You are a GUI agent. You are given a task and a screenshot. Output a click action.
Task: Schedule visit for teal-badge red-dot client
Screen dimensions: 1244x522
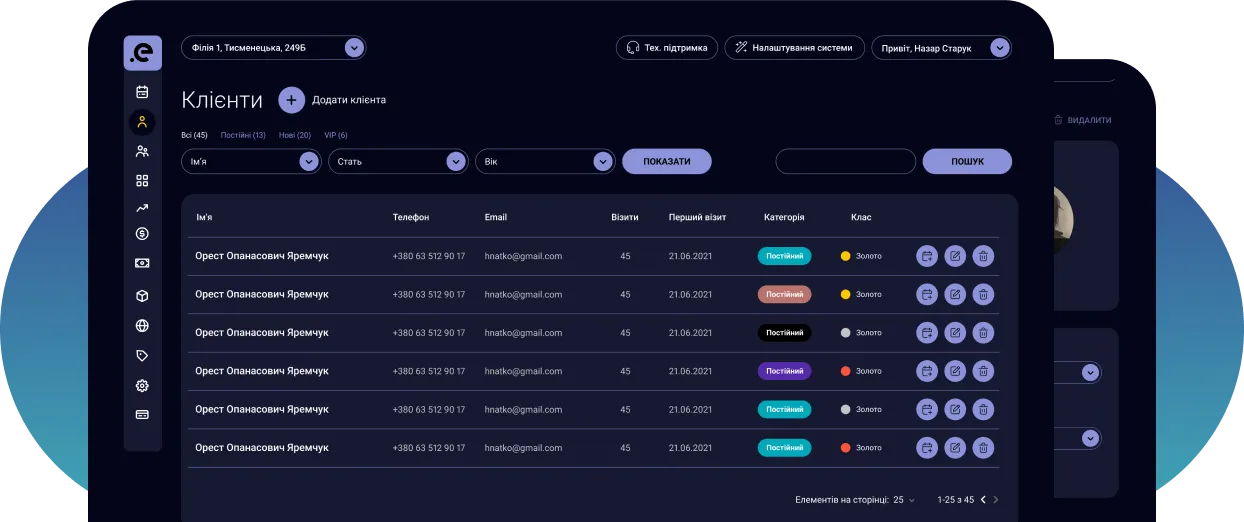tap(927, 448)
